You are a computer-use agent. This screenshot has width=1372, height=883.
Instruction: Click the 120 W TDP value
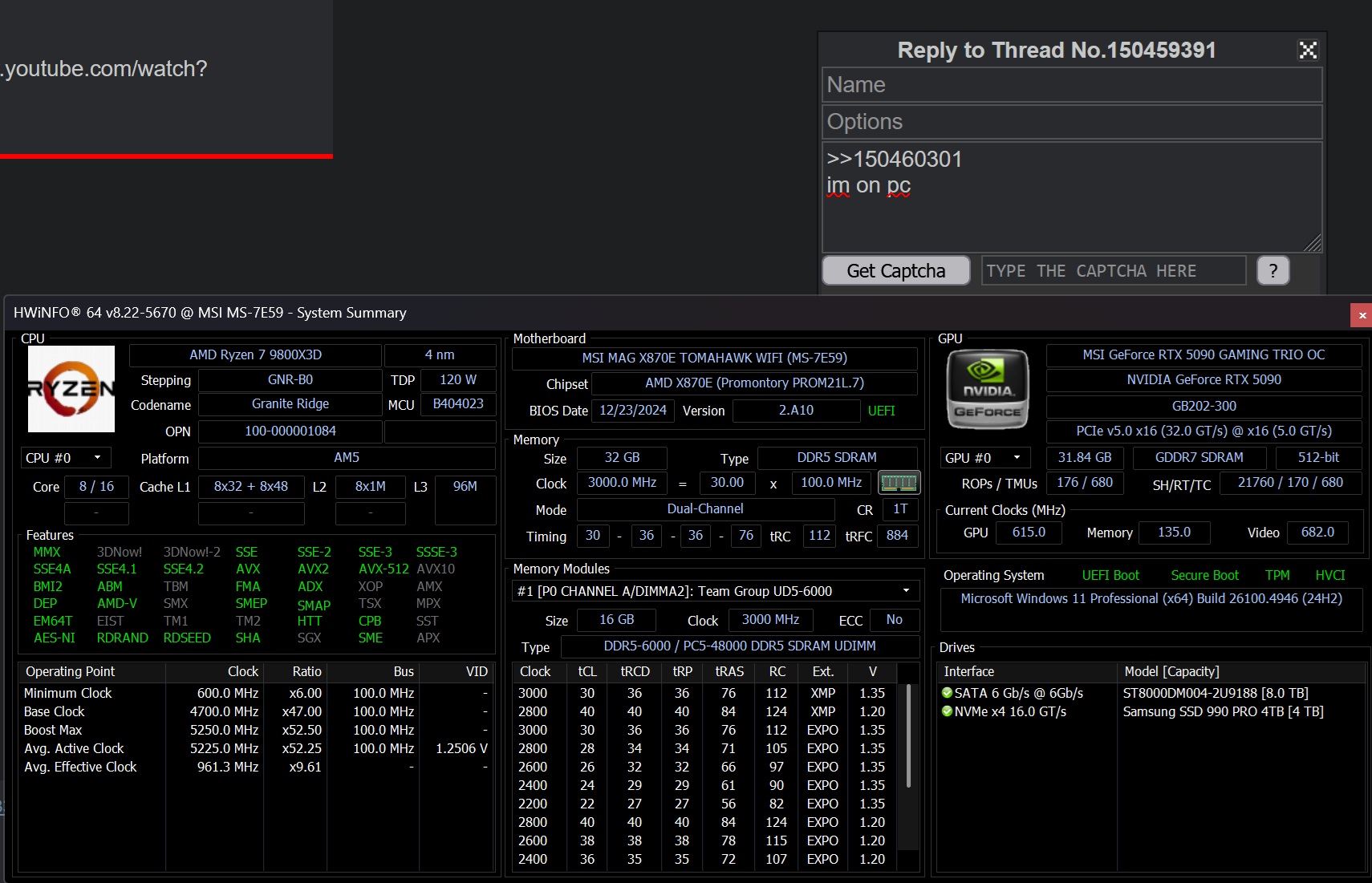click(x=457, y=379)
